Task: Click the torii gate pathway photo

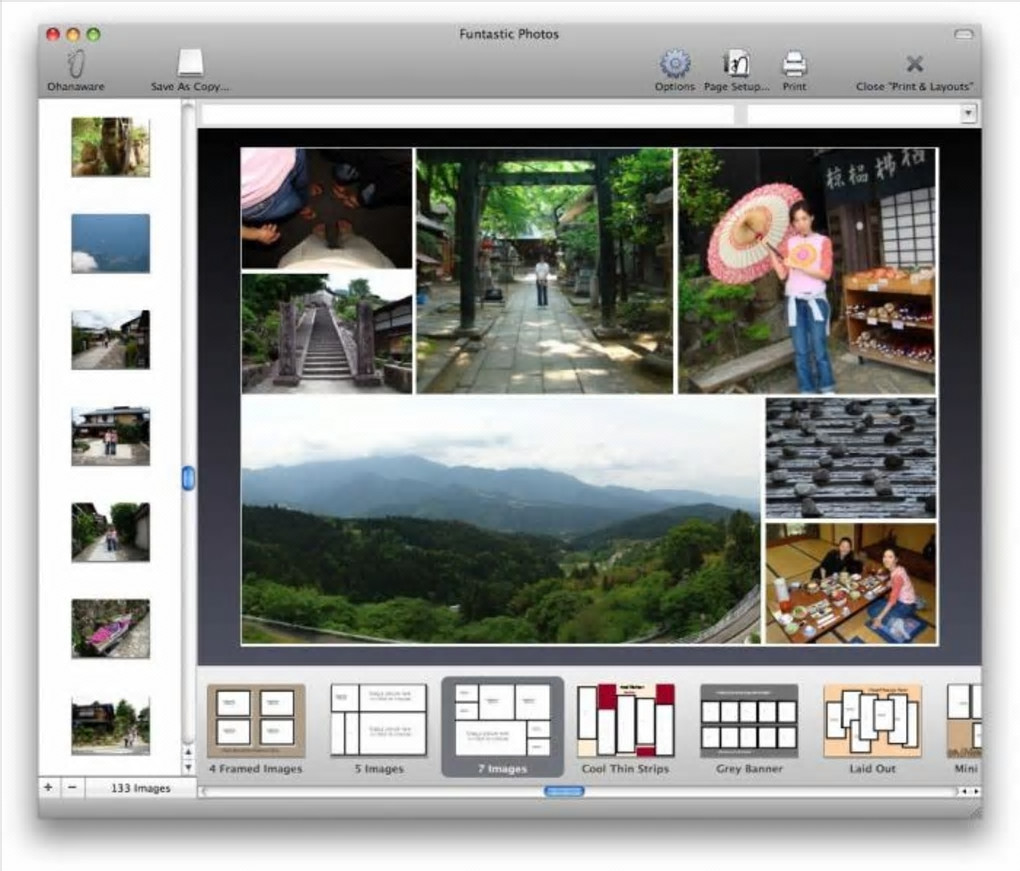Action: click(x=544, y=271)
